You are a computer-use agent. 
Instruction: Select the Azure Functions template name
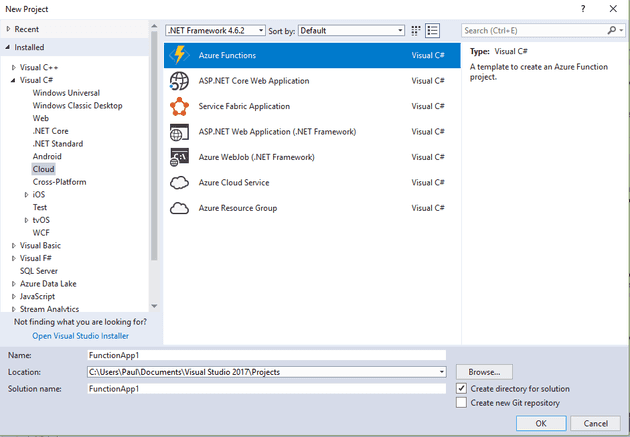tap(227, 55)
